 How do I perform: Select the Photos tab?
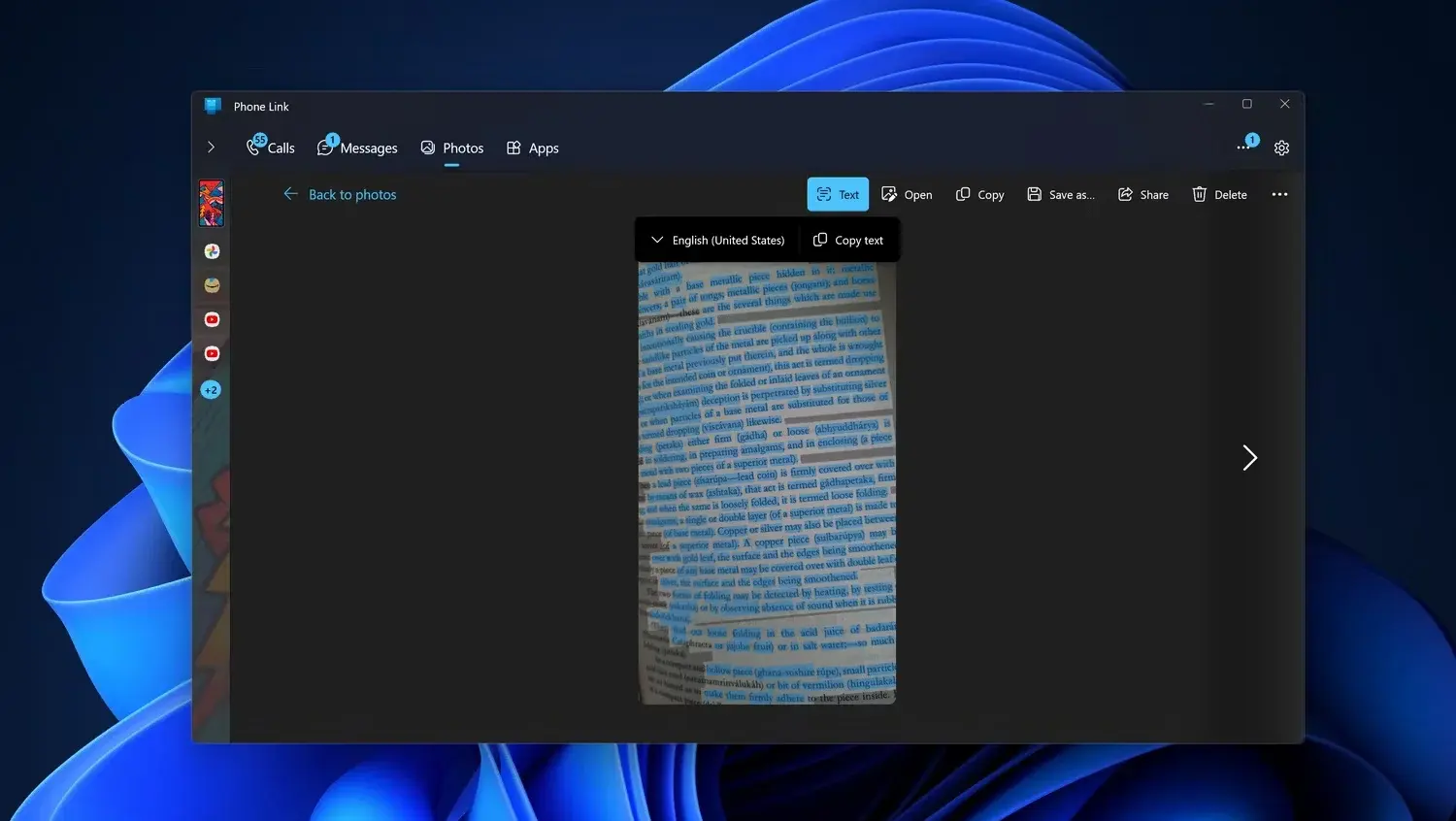[451, 148]
